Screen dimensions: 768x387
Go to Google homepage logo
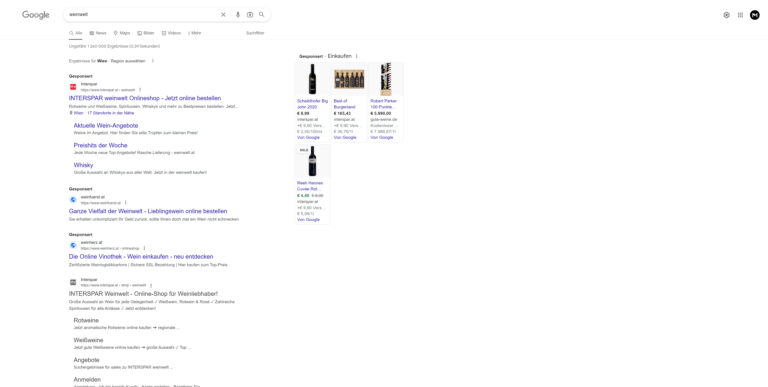(36, 15)
